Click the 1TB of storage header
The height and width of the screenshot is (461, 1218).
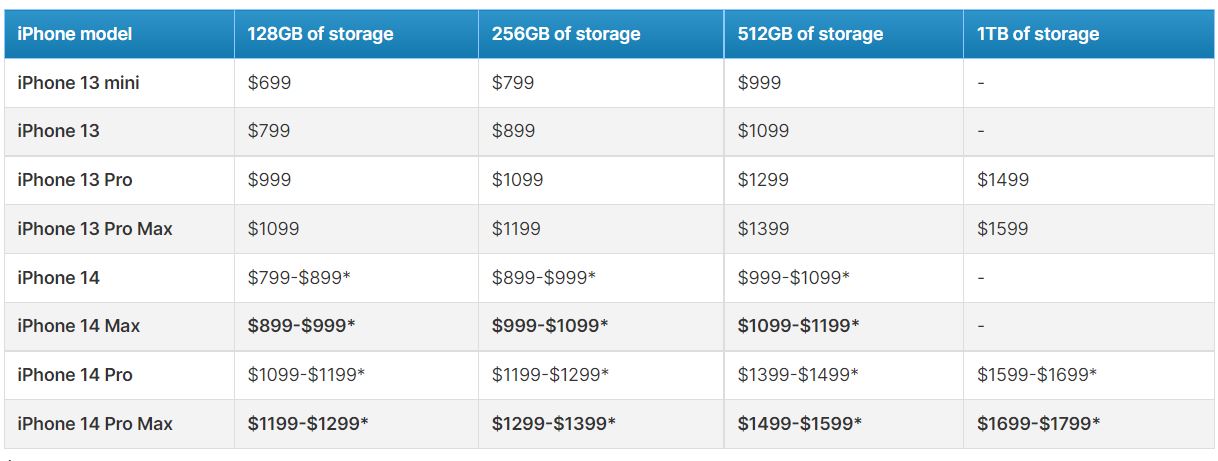[1038, 34]
